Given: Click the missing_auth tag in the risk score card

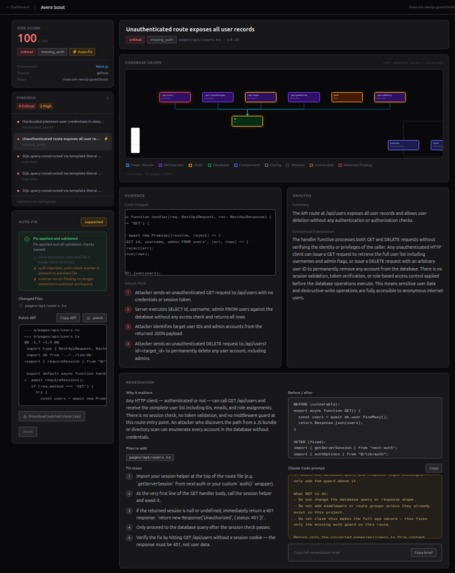Looking at the screenshot, I should 52,52.
